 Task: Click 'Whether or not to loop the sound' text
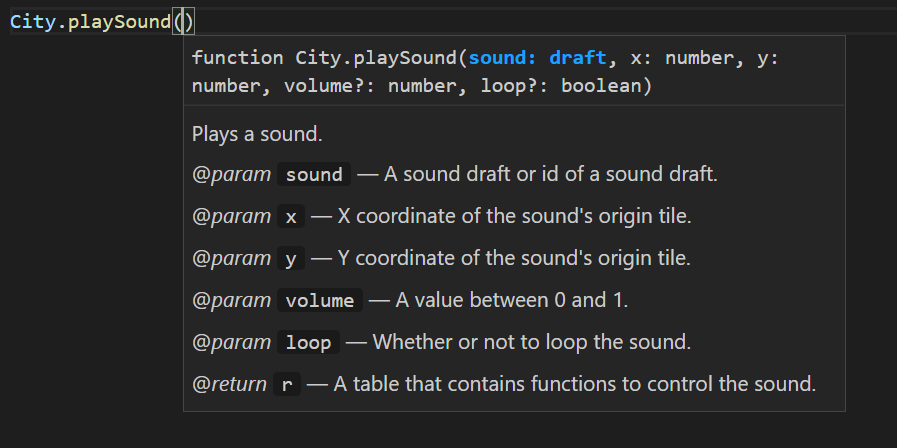pyautogui.click(x=531, y=342)
